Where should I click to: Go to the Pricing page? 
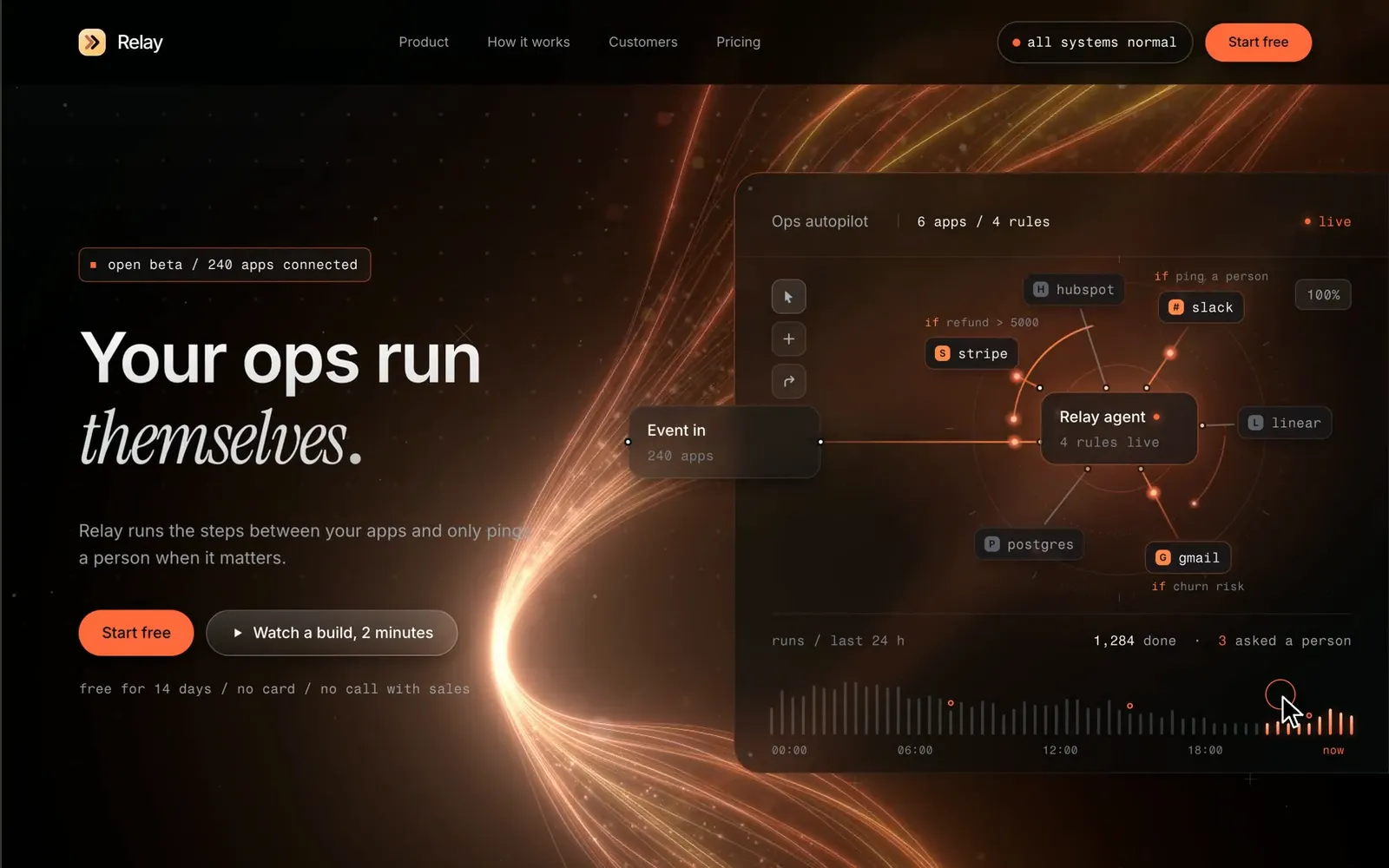738,42
